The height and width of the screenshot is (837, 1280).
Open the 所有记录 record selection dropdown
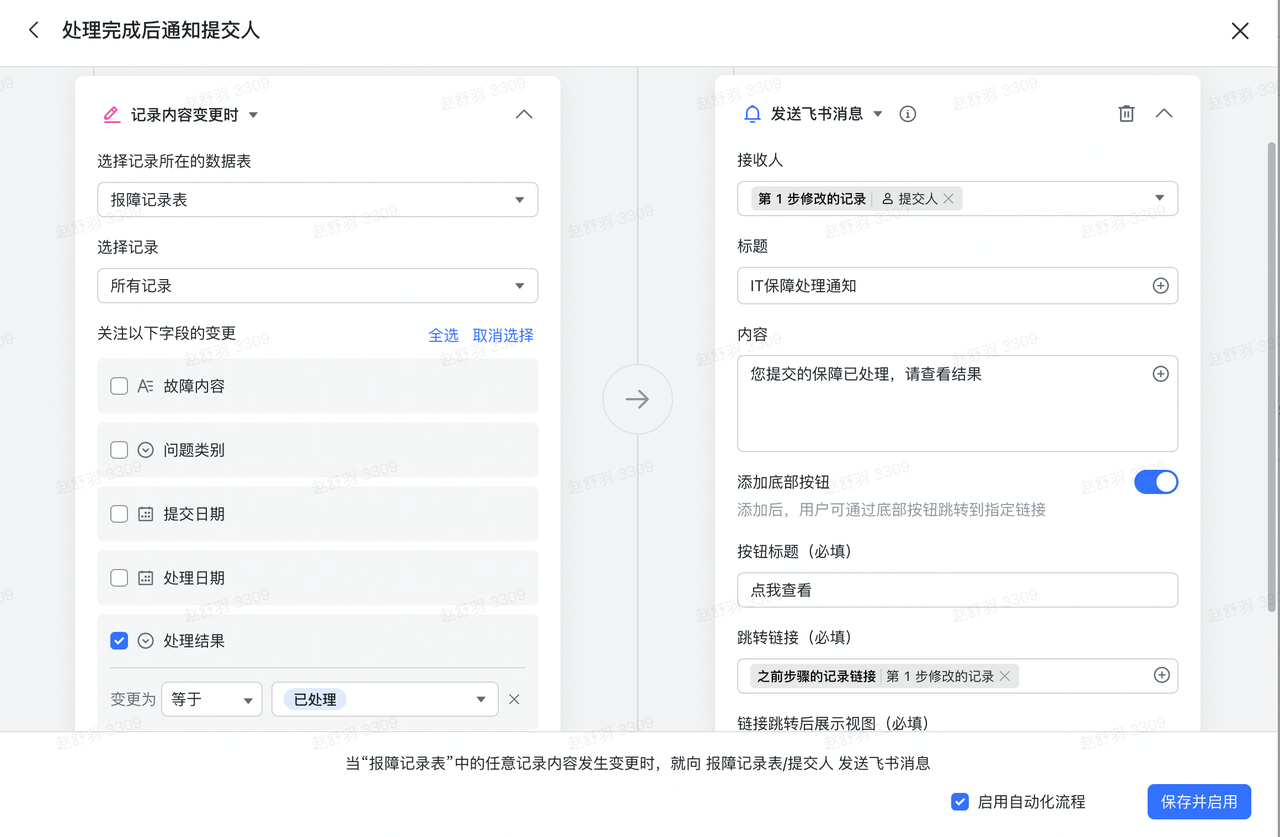(x=317, y=286)
